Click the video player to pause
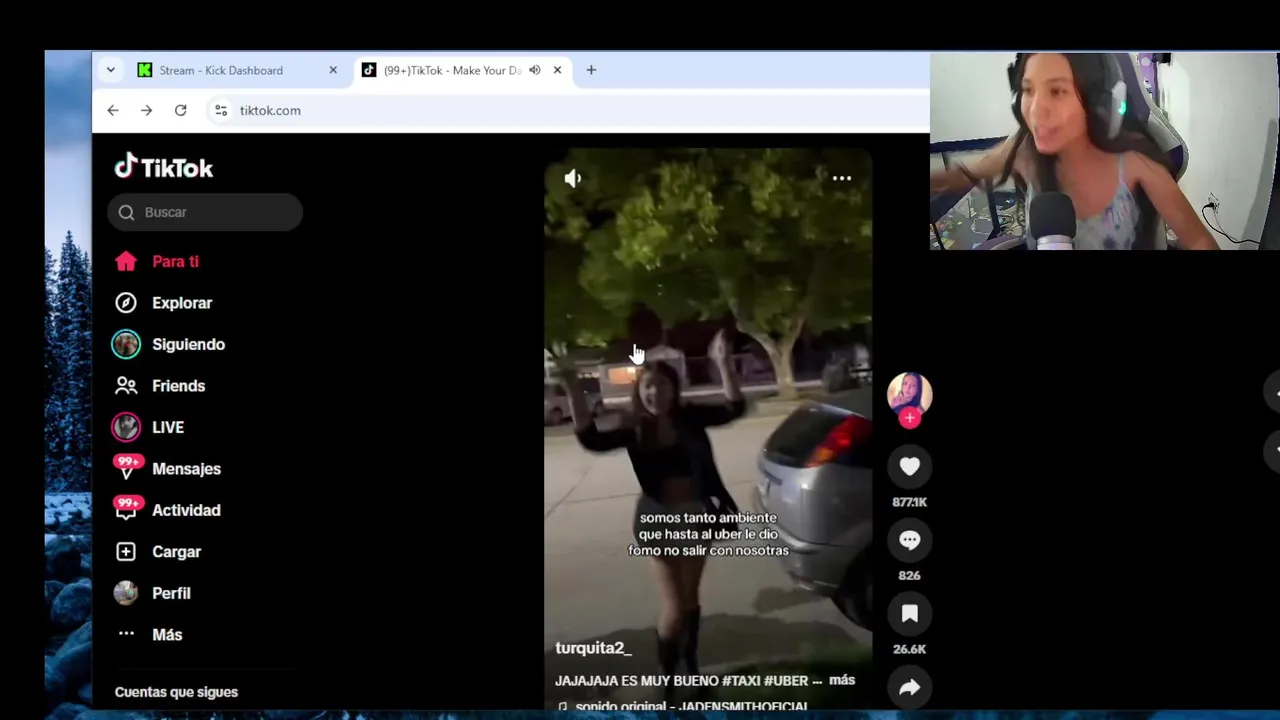Screen dimensions: 1280x720 708,430
